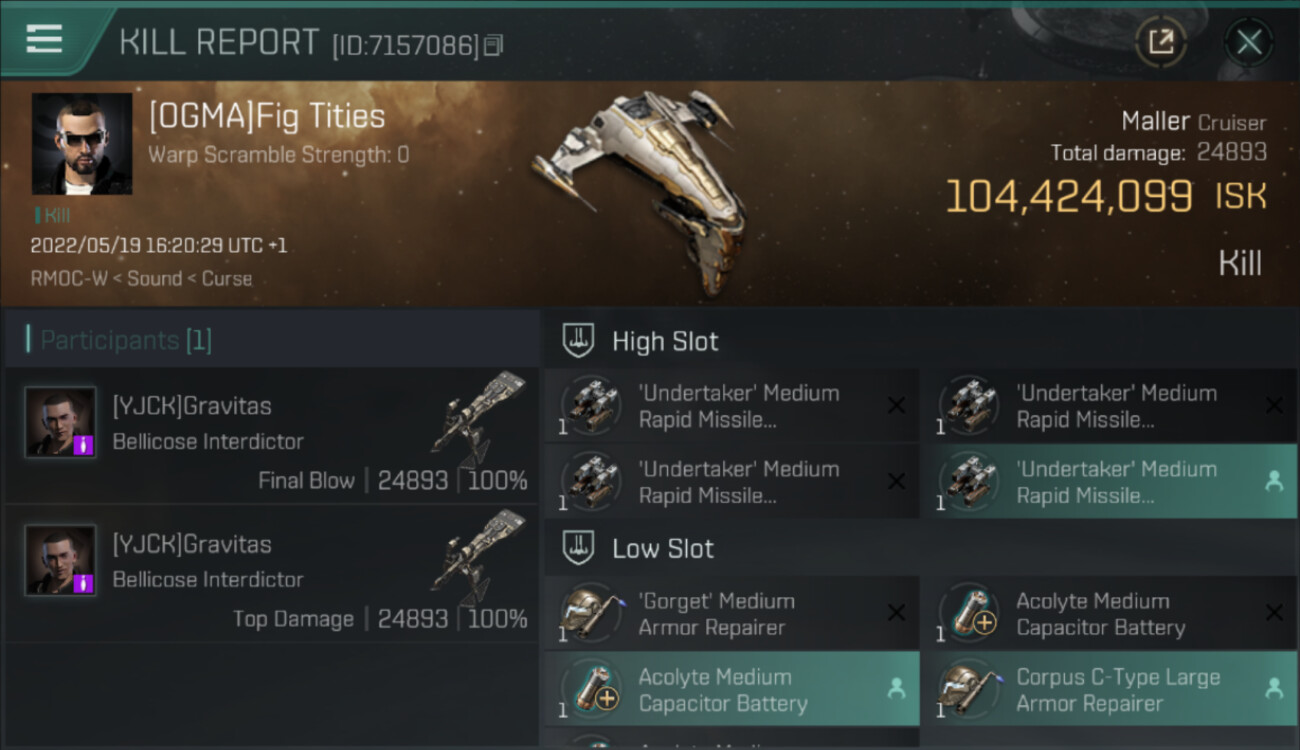Toggle the highlighted Acolyte Medium Capacitor Battery
Viewport: 1300px width, 750px height.
click(x=731, y=690)
